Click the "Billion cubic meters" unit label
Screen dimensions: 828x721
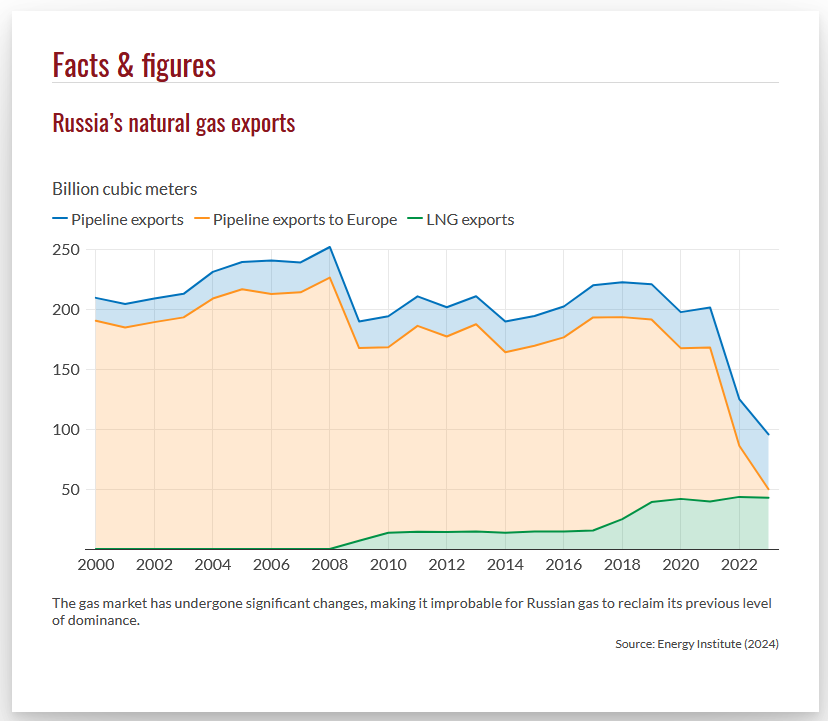pyautogui.click(x=125, y=189)
